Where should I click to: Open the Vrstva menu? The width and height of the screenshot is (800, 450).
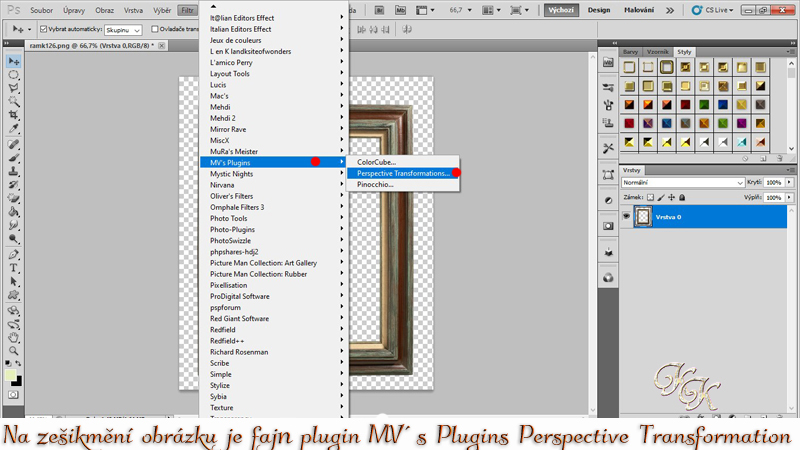(134, 10)
